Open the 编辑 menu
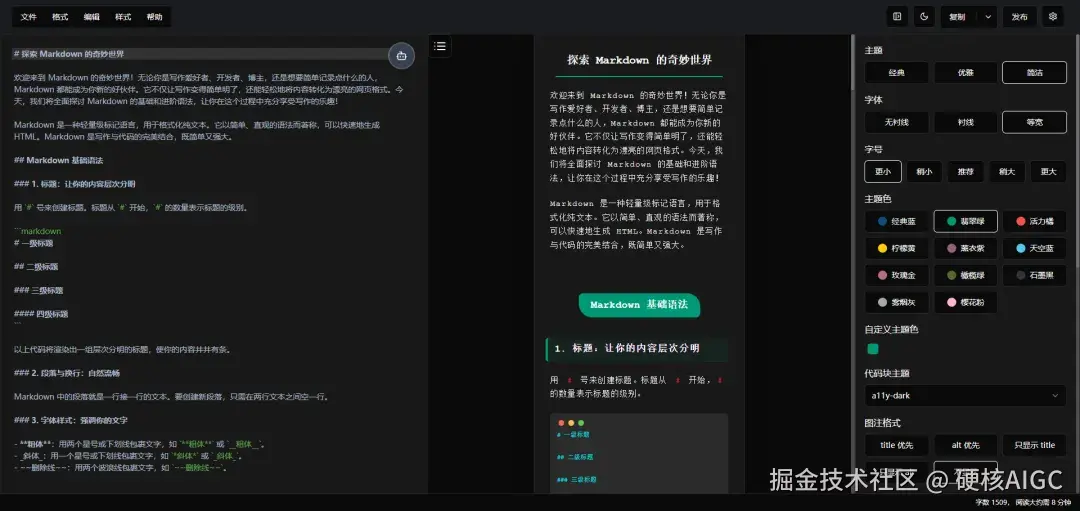 pos(92,17)
